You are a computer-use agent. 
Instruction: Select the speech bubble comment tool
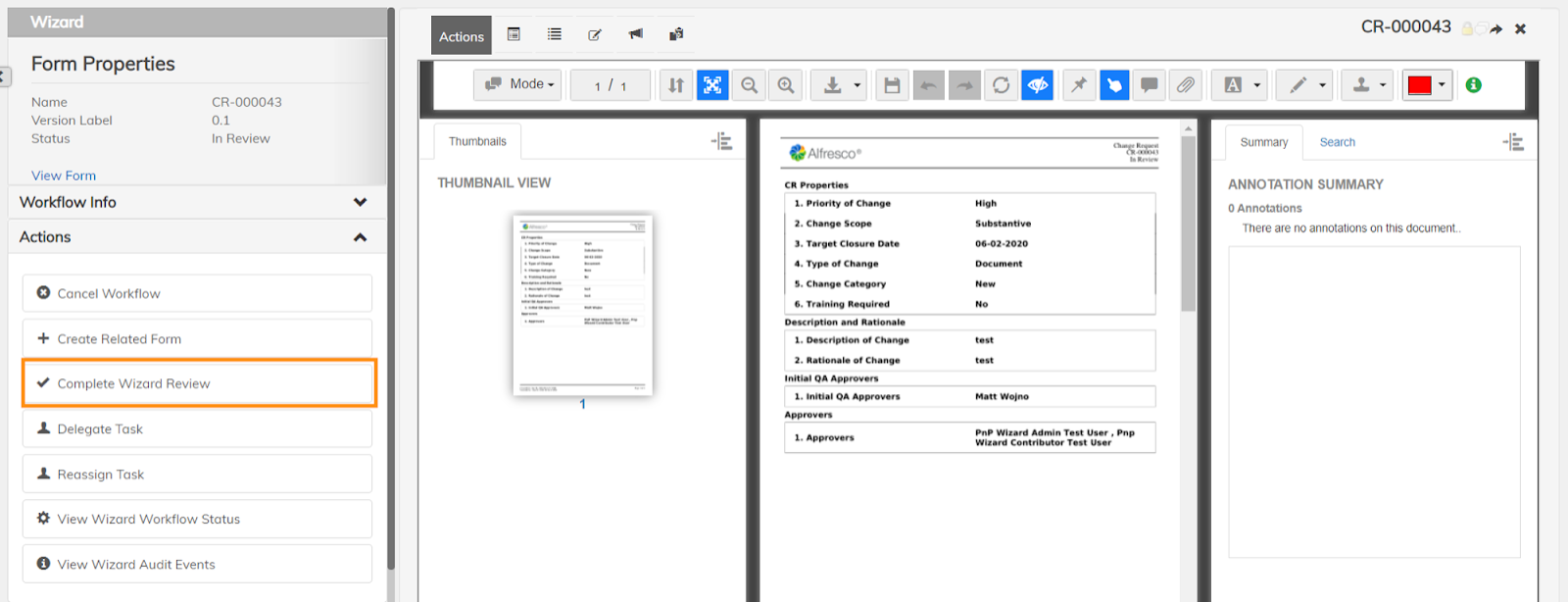[1150, 85]
